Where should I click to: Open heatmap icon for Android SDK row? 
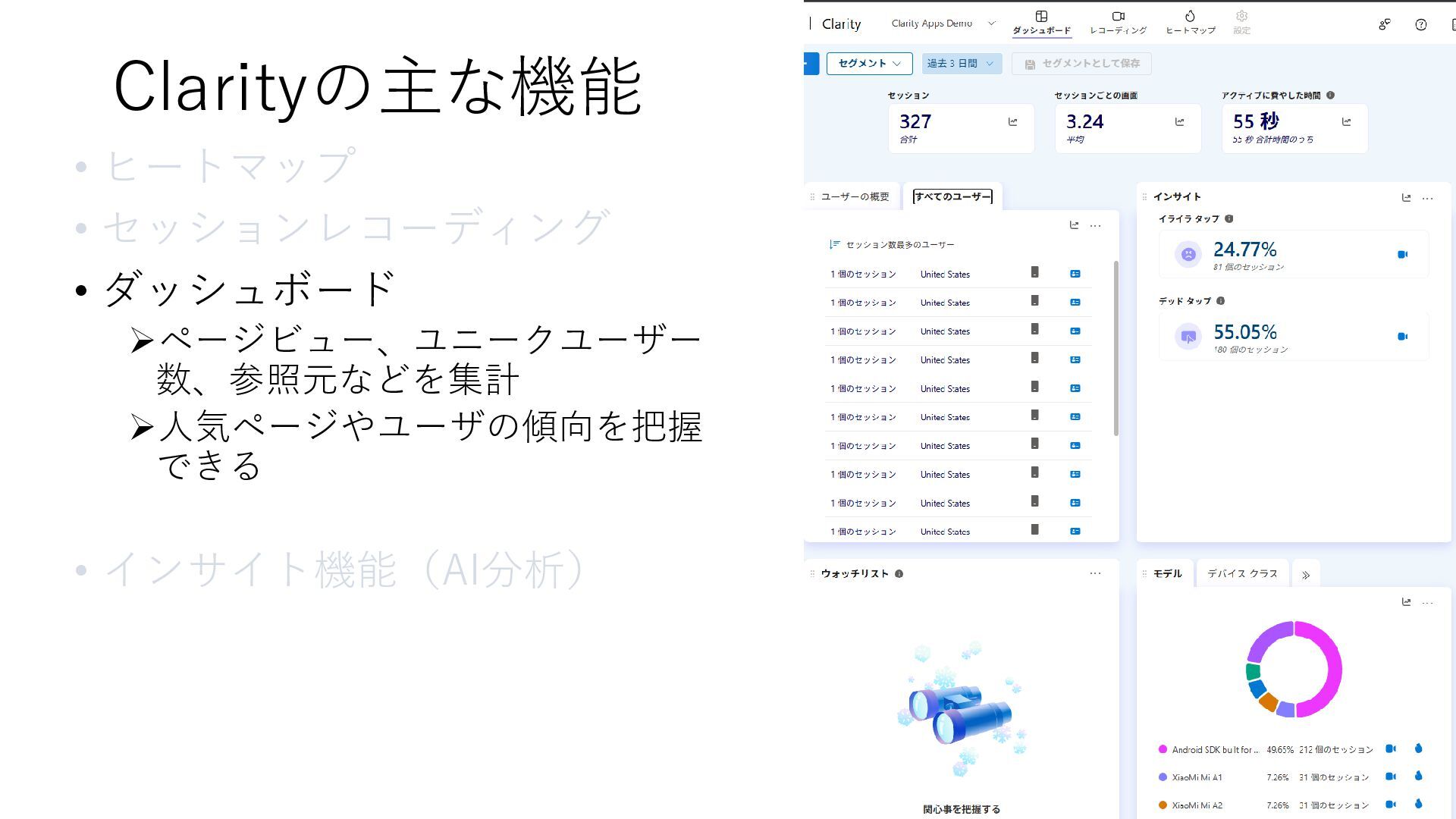(x=1418, y=748)
